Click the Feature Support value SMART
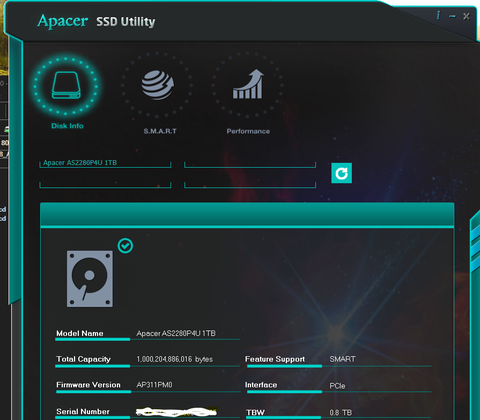Viewport: 480px width, 420px height. point(342,359)
